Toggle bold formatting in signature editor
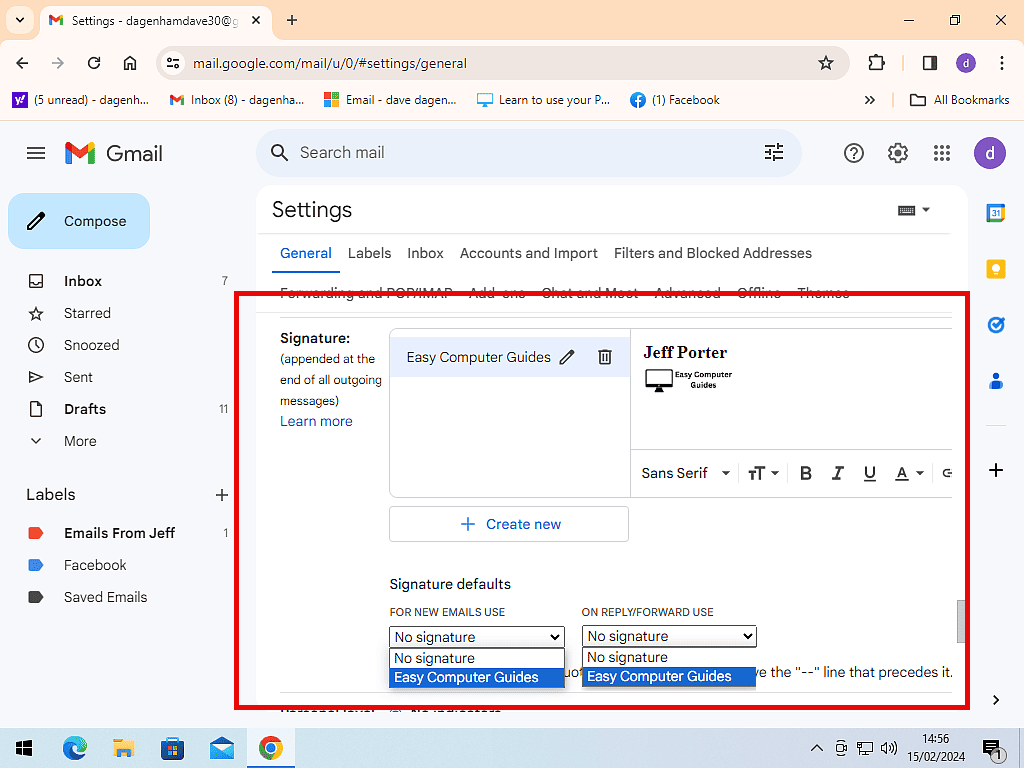The height and width of the screenshot is (768, 1024). (806, 473)
